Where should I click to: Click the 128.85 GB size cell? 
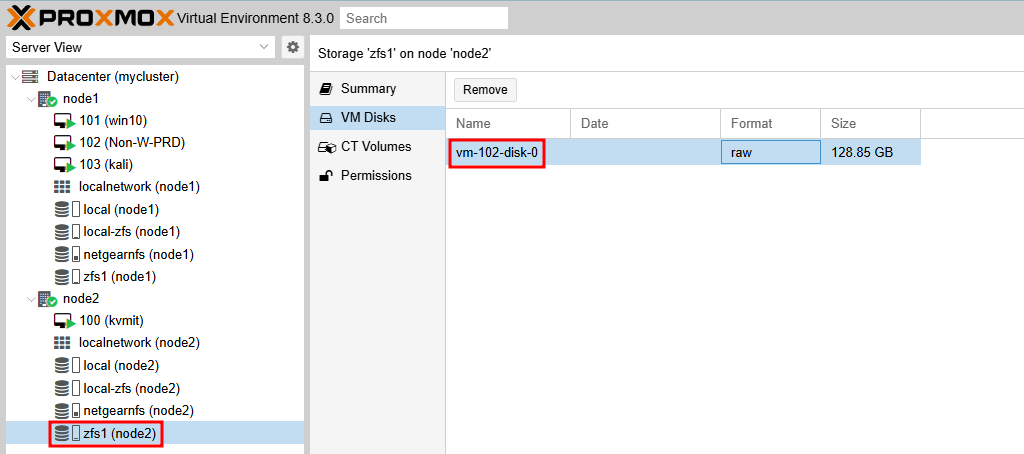[871, 153]
